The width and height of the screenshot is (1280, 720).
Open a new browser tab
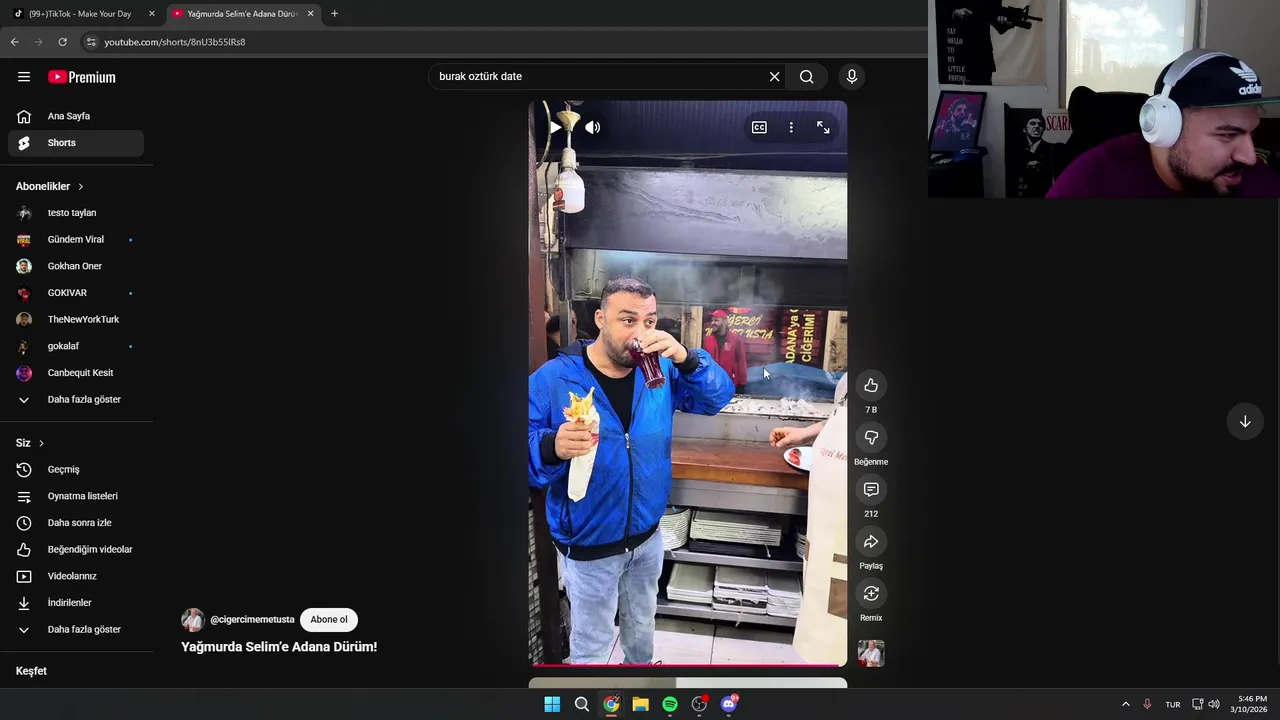click(334, 14)
